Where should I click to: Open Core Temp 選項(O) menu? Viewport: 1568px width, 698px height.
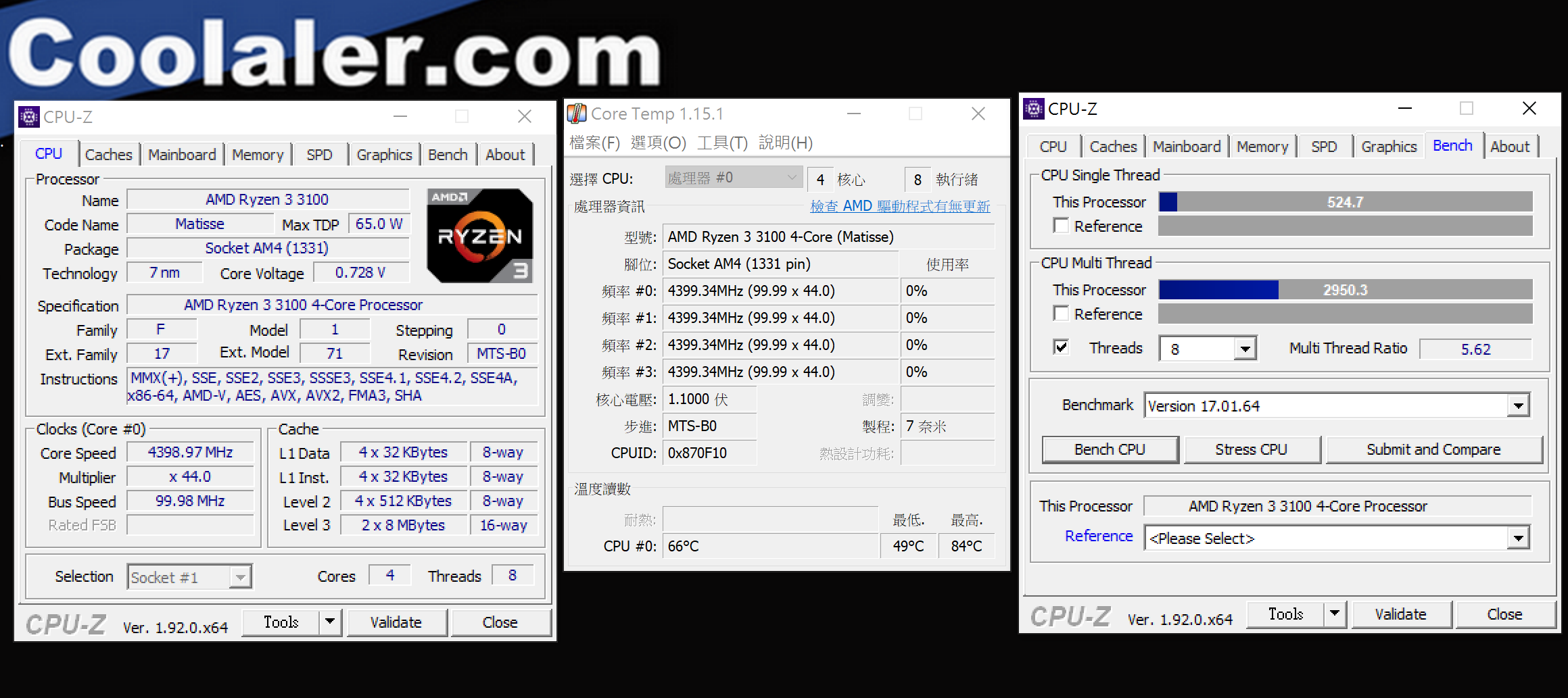[658, 143]
